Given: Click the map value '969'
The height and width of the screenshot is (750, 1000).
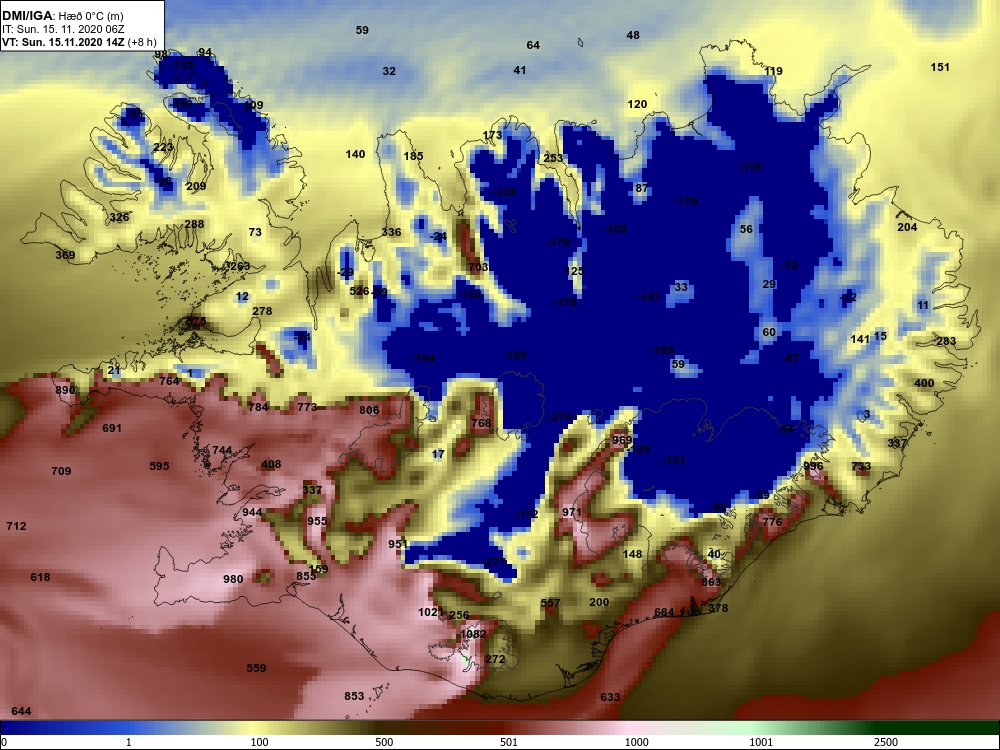Looking at the screenshot, I should [622, 439].
